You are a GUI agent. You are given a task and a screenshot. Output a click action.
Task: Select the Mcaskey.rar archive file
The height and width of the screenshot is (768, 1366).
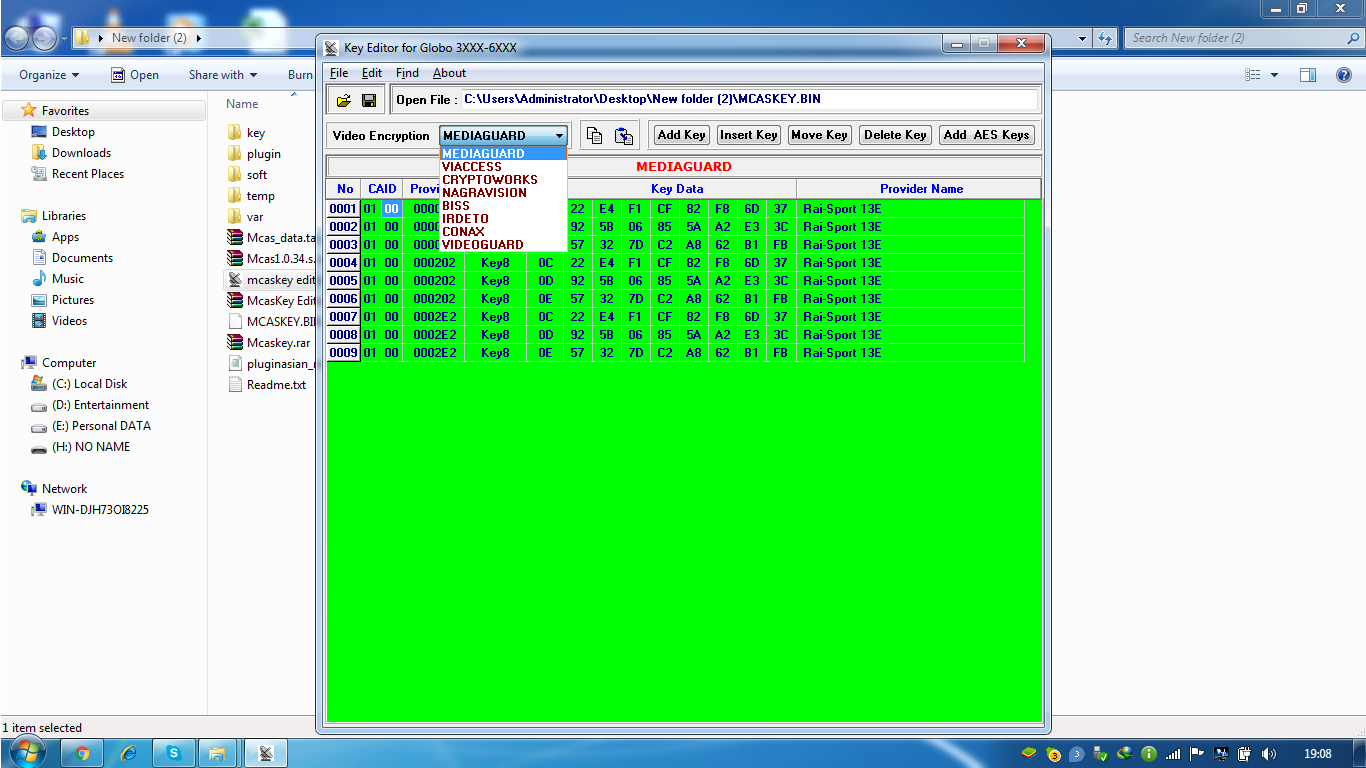pyautogui.click(x=278, y=343)
